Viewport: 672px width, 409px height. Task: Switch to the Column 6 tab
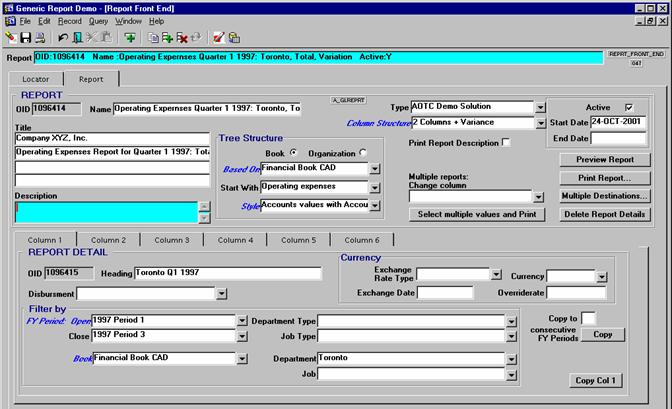(x=362, y=240)
